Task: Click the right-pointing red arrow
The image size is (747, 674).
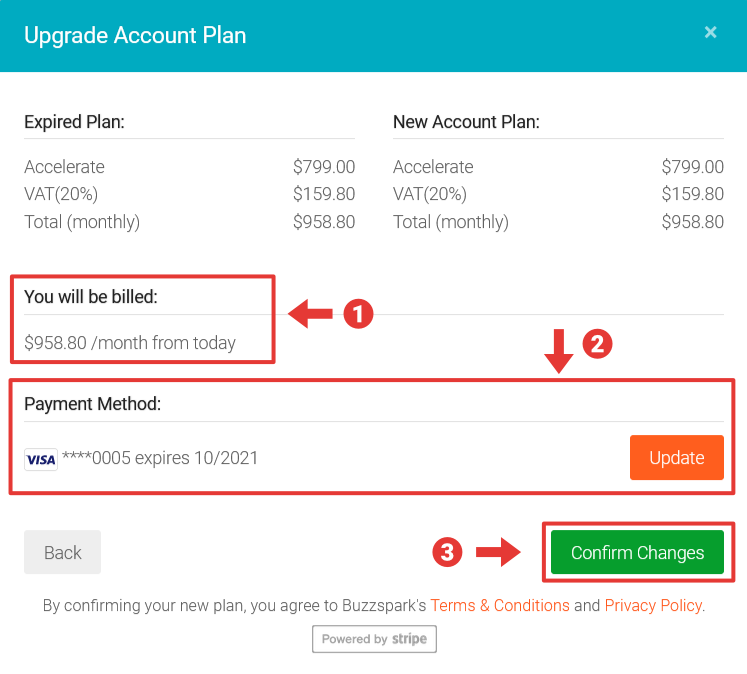Action: coord(497,552)
